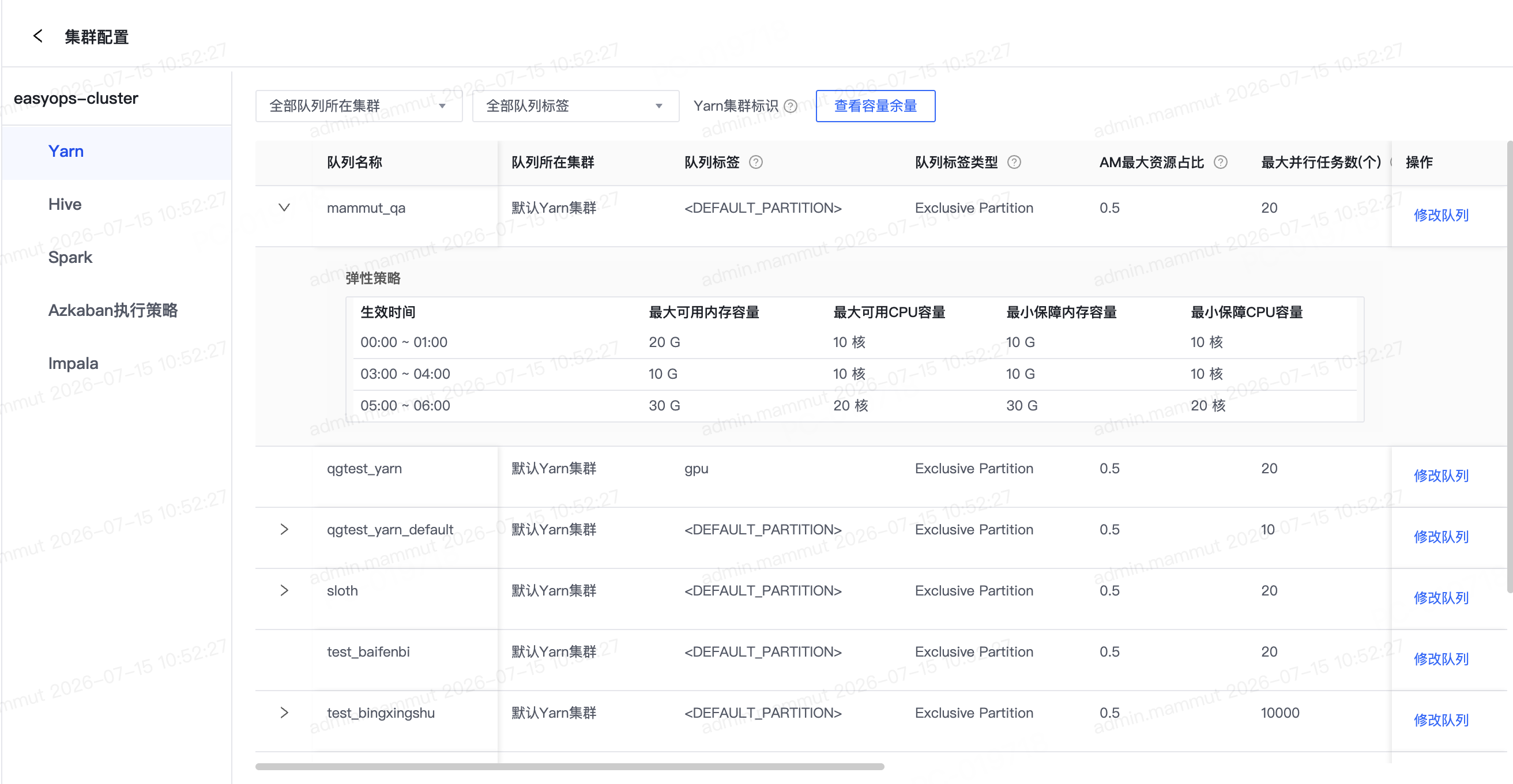Screen dimensions: 1513x784
Task: Open the 全部队列所在集群 dropdown
Action: pyautogui.click(x=359, y=106)
